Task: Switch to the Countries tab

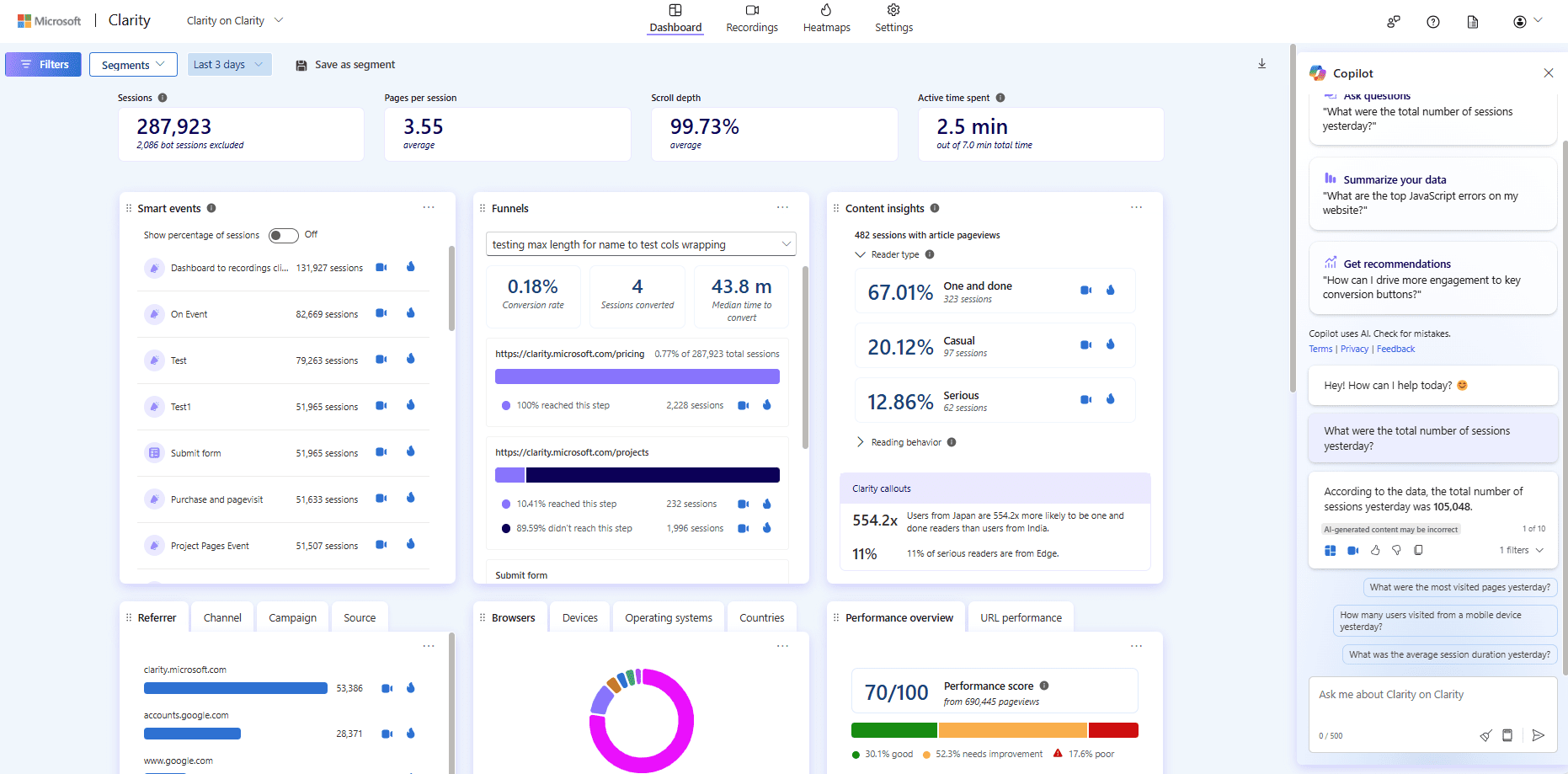Action: point(761,617)
